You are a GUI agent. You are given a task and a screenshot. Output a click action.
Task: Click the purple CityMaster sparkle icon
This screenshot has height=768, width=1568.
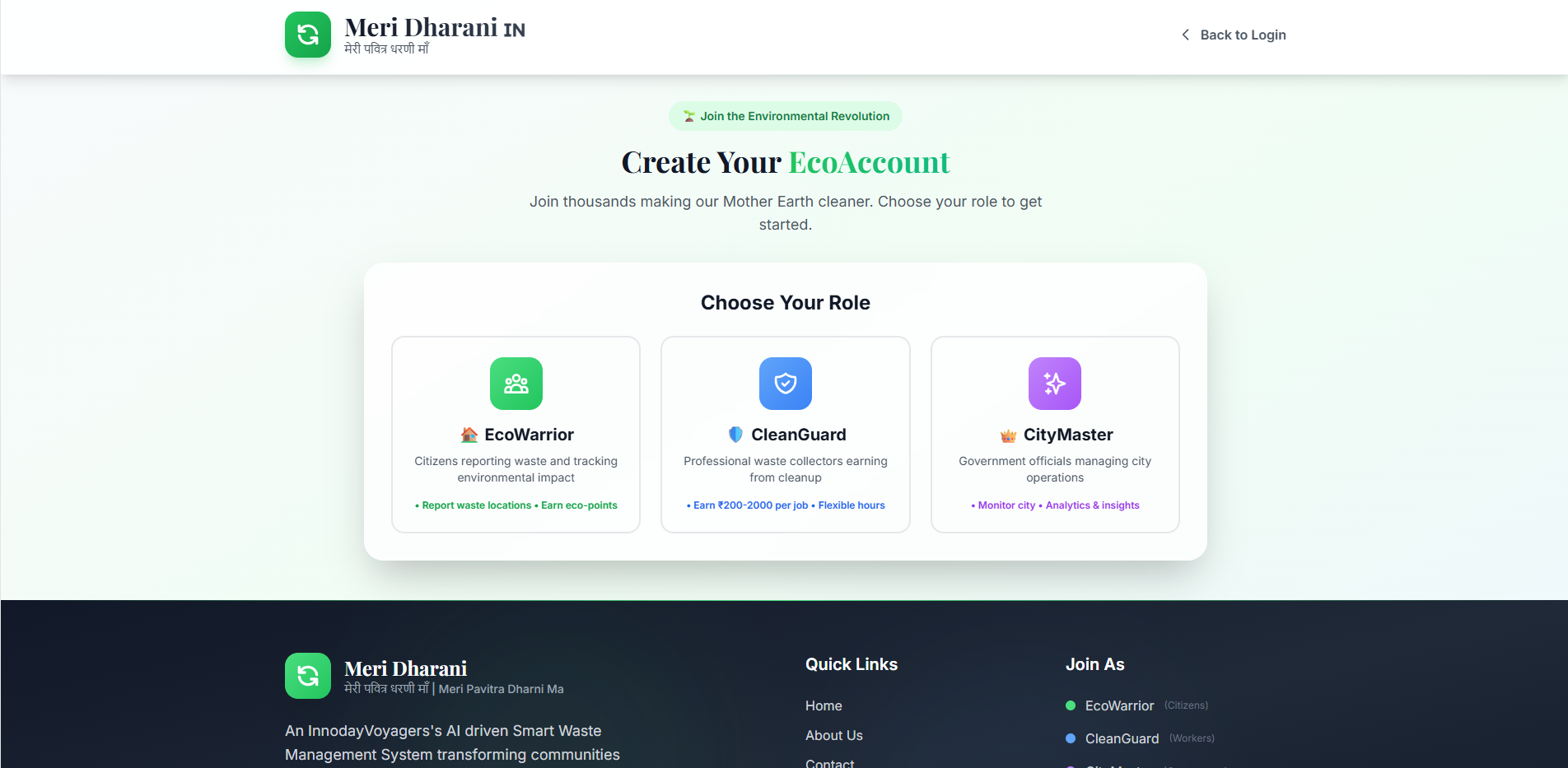1055,384
